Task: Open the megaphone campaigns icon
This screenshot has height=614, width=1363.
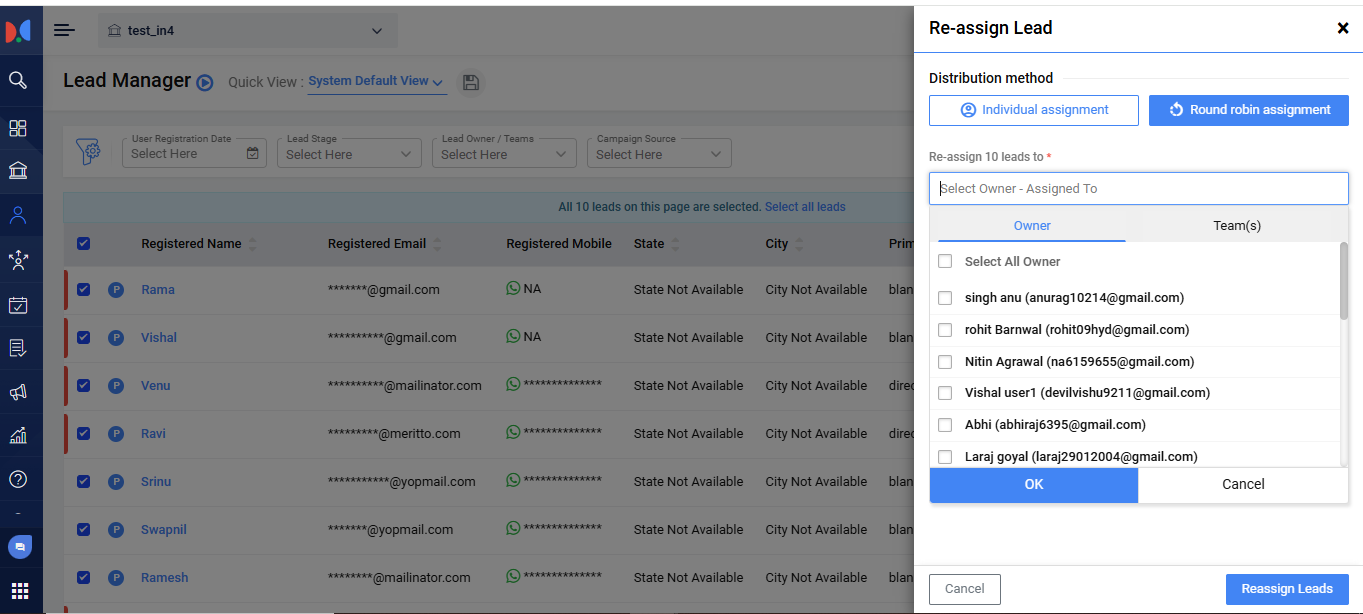Action: (18, 392)
